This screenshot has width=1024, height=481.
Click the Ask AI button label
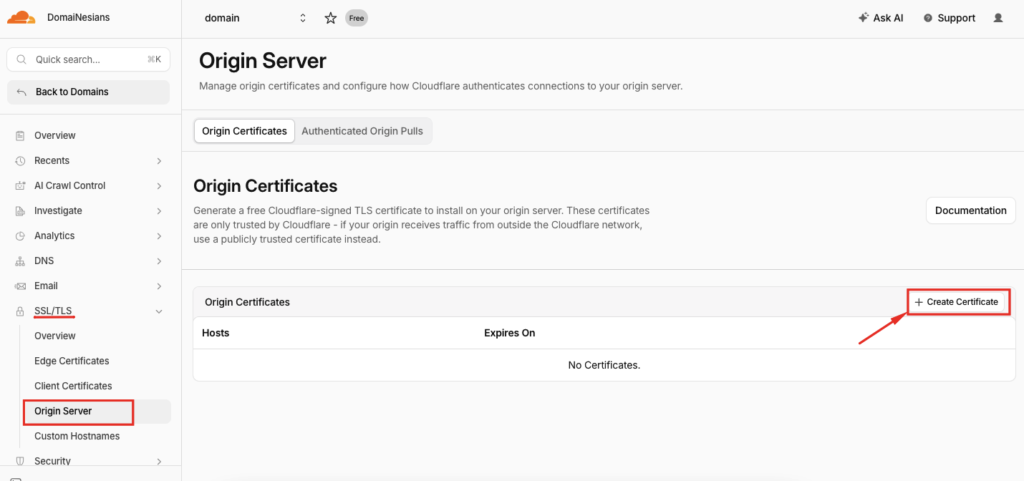click(888, 18)
